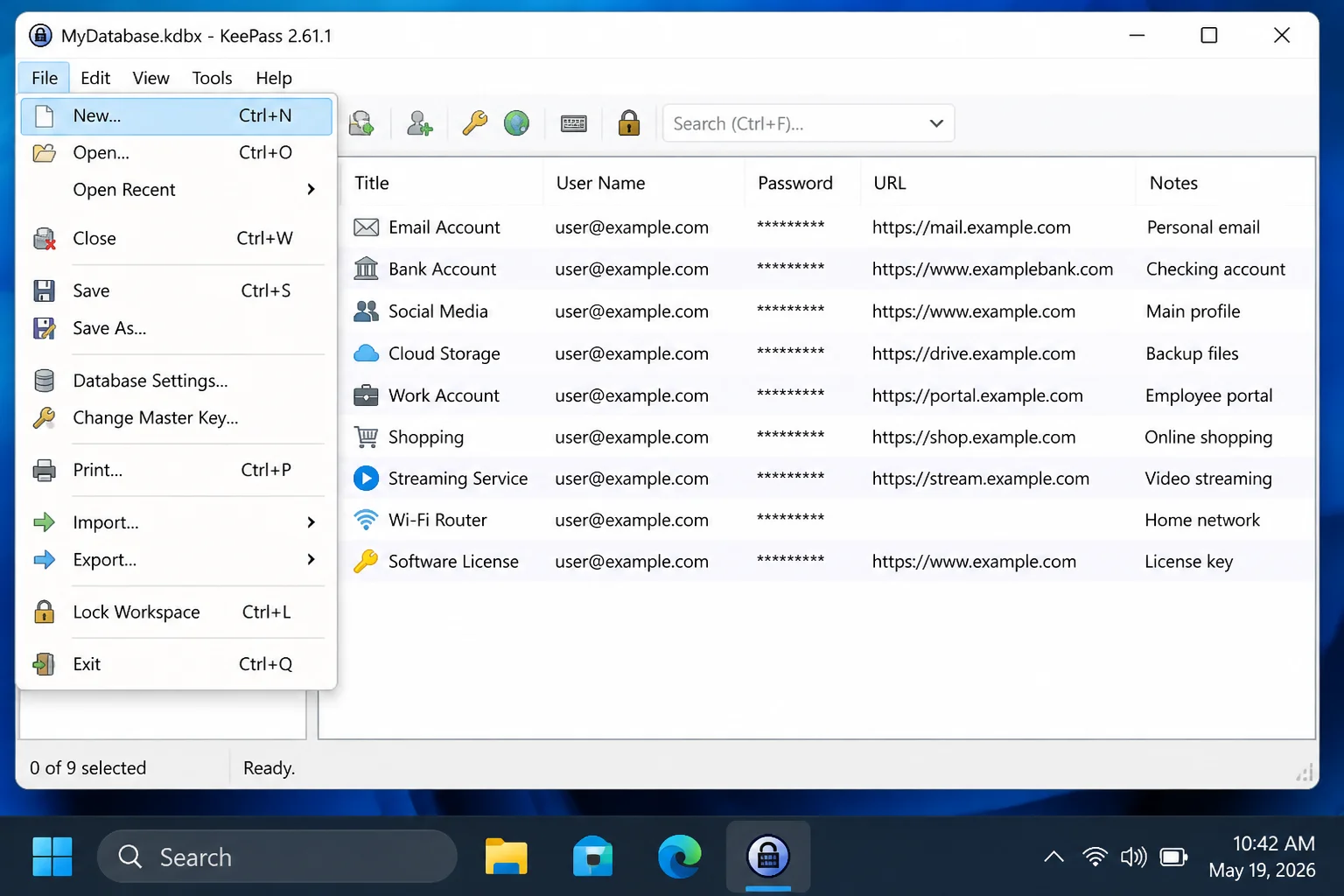Click the cloud icon of Cloud Storage
Viewport: 1344px width, 896px height.
click(x=366, y=353)
